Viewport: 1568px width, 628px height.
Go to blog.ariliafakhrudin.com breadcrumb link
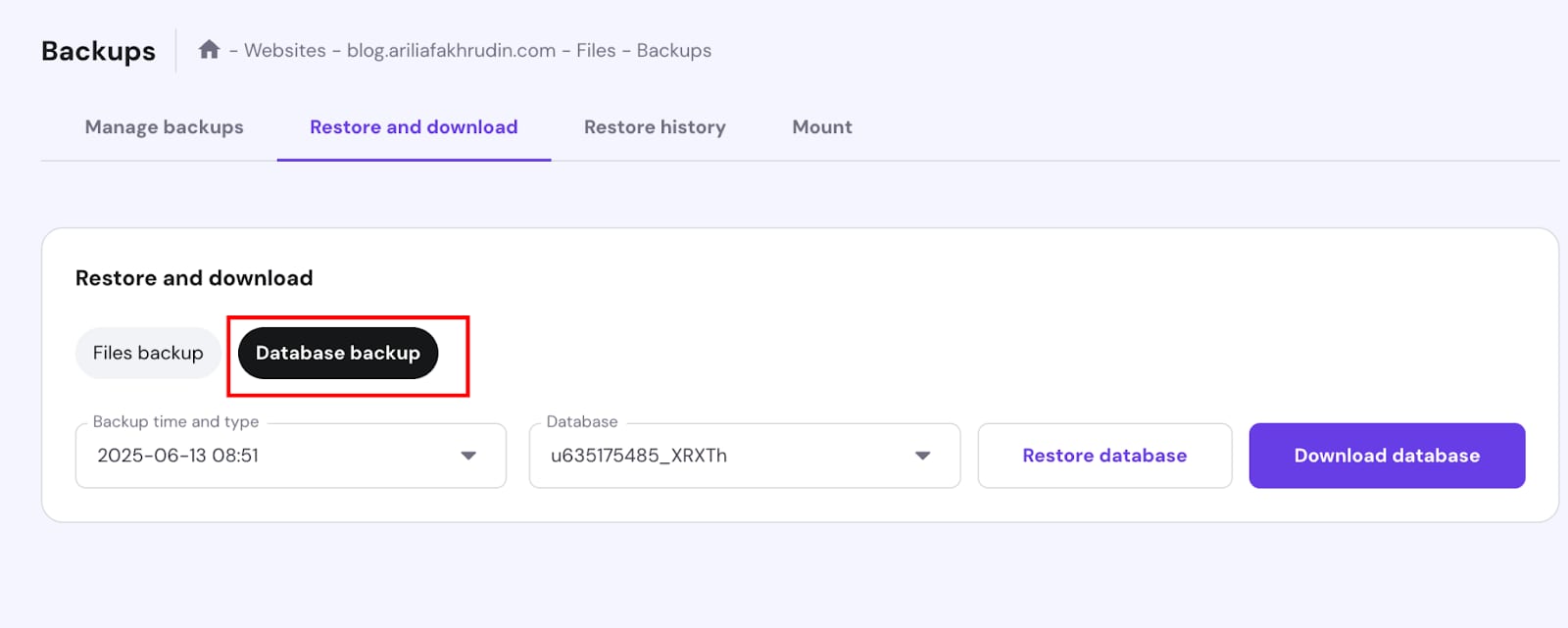tap(451, 51)
